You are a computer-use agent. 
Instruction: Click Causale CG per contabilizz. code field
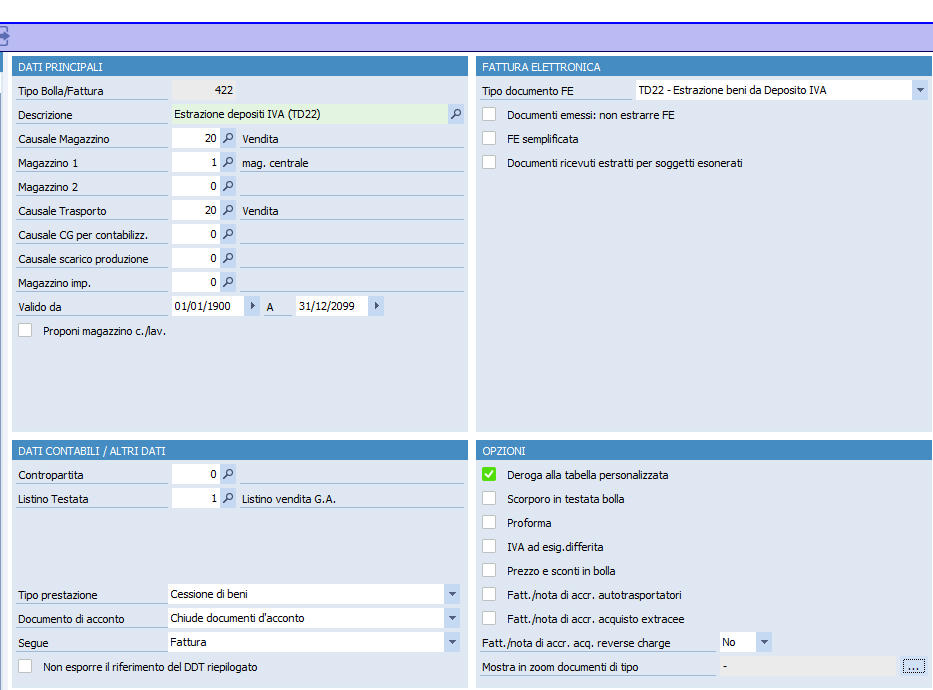tap(196, 234)
